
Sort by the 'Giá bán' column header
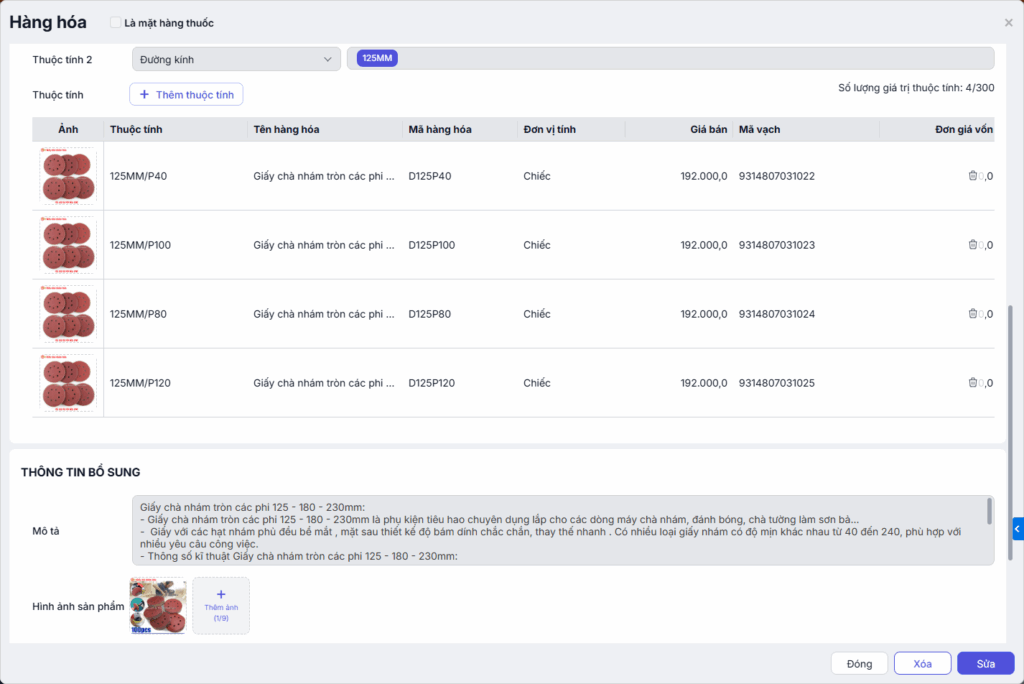tap(708, 130)
